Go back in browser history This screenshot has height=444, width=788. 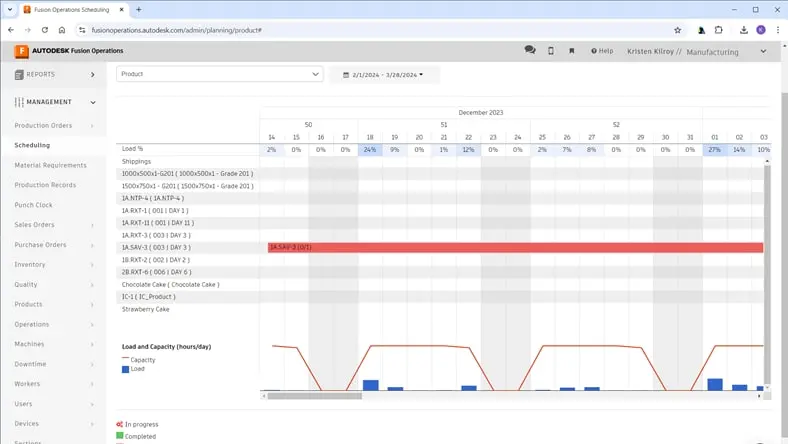pos(11,30)
